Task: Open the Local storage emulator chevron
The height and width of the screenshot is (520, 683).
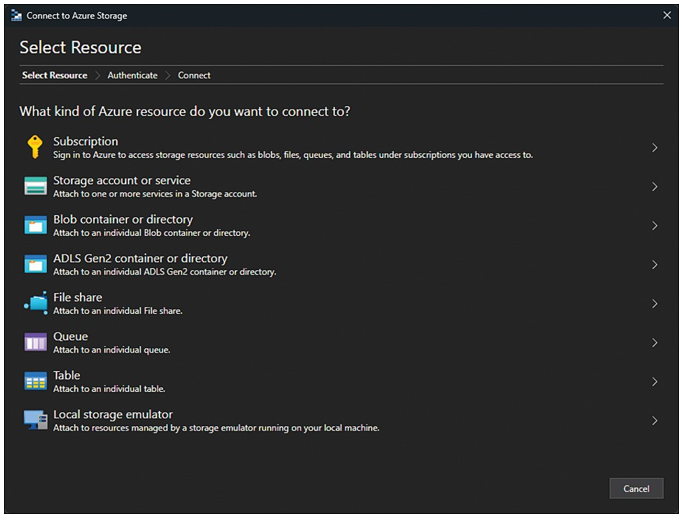Action: (654, 421)
